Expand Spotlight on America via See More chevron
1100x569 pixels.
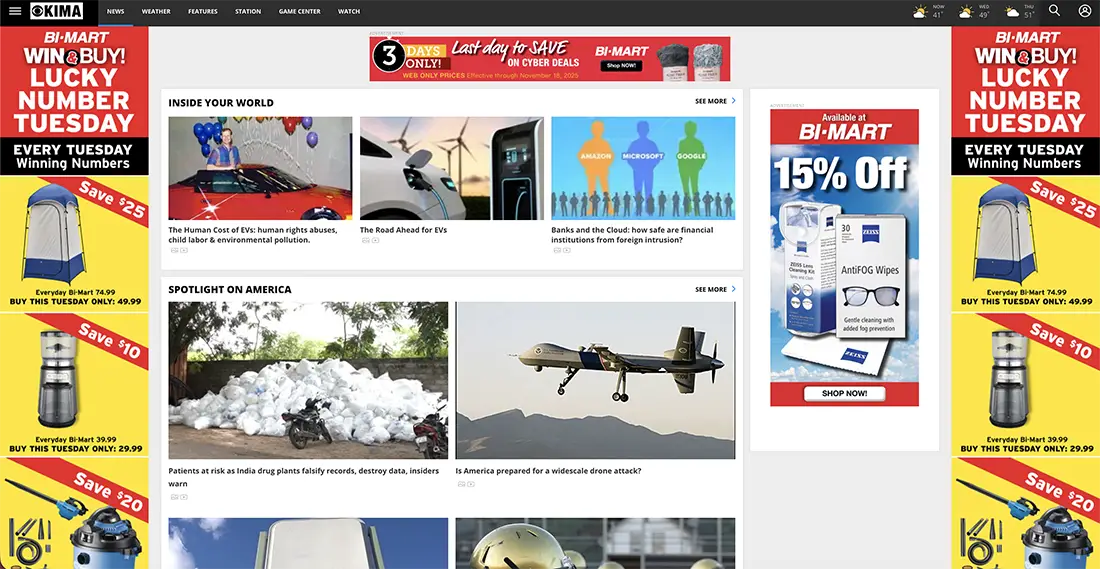click(733, 288)
